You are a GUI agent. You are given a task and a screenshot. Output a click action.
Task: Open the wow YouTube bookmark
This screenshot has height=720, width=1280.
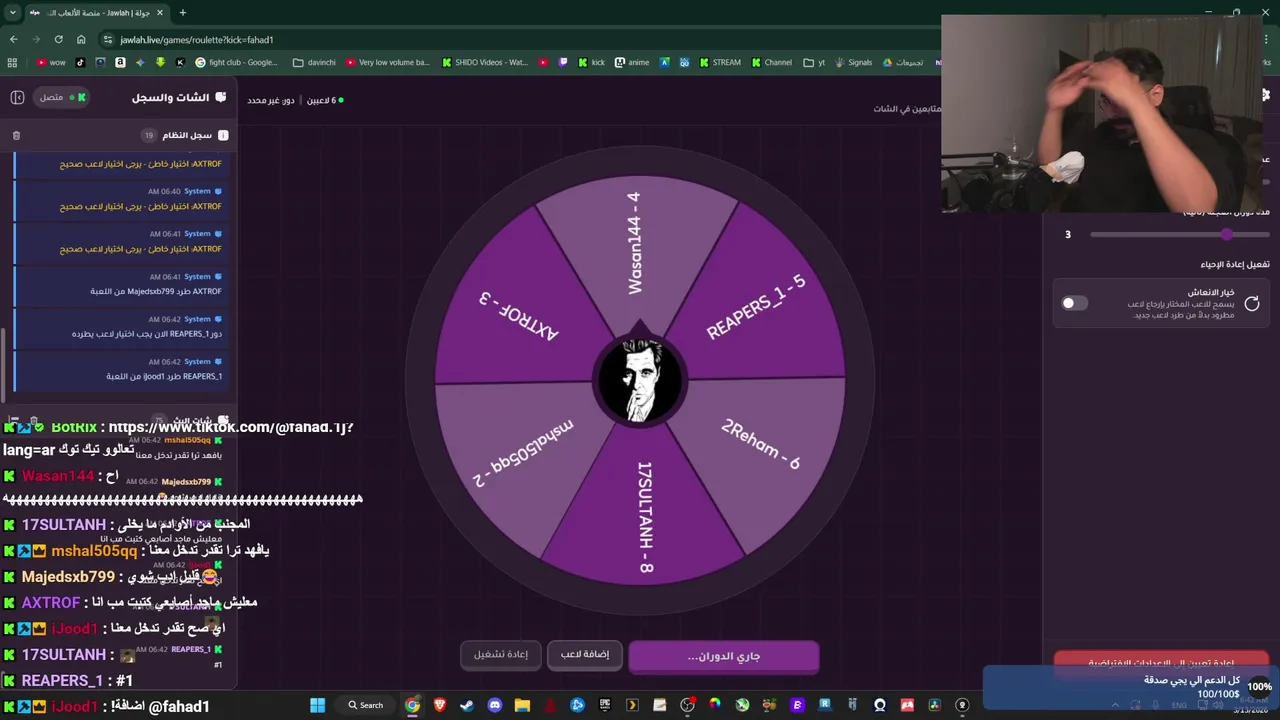51,62
